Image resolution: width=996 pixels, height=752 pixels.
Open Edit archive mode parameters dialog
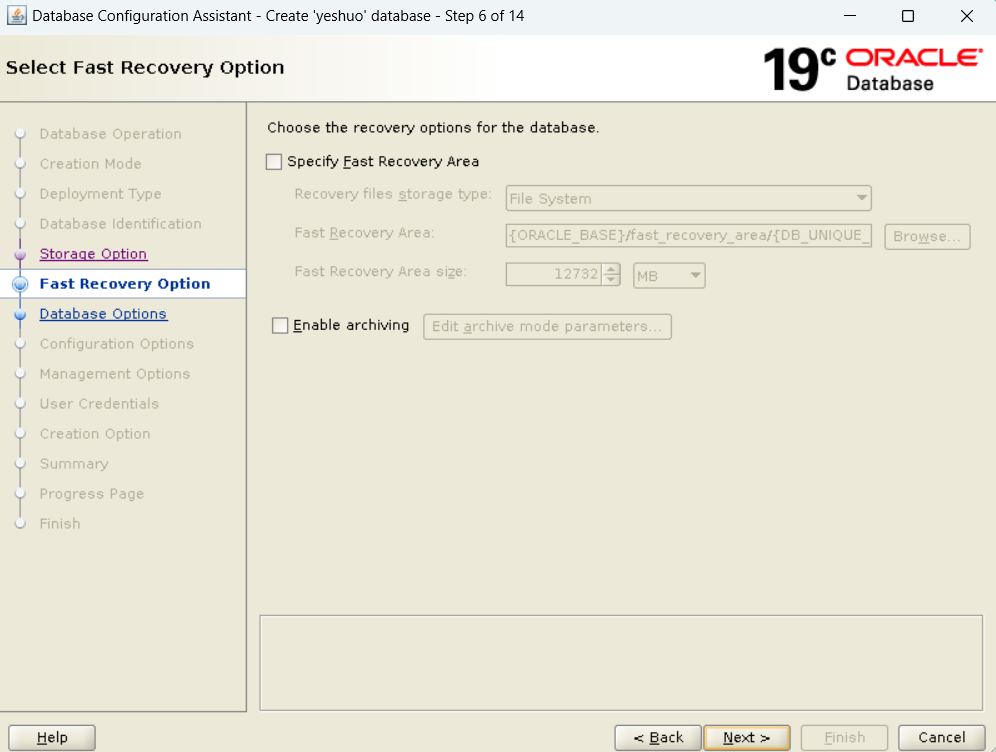pyautogui.click(x=547, y=326)
